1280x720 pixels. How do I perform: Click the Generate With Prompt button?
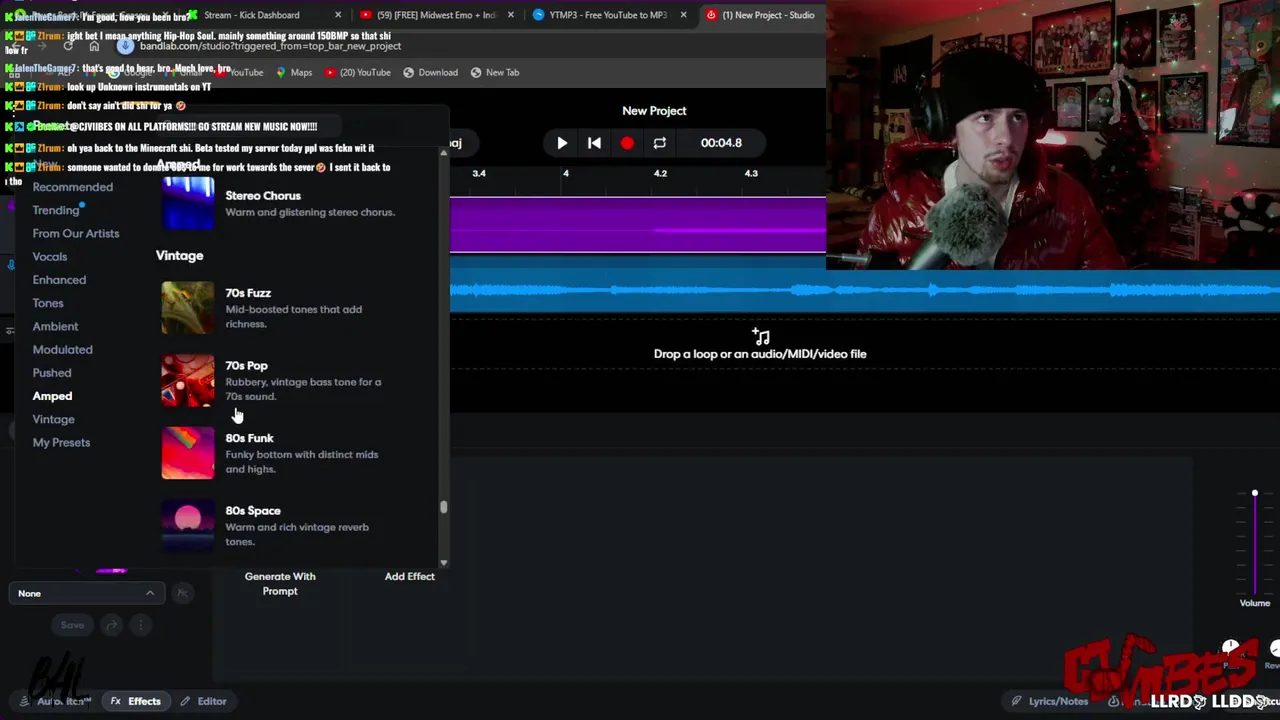280,584
